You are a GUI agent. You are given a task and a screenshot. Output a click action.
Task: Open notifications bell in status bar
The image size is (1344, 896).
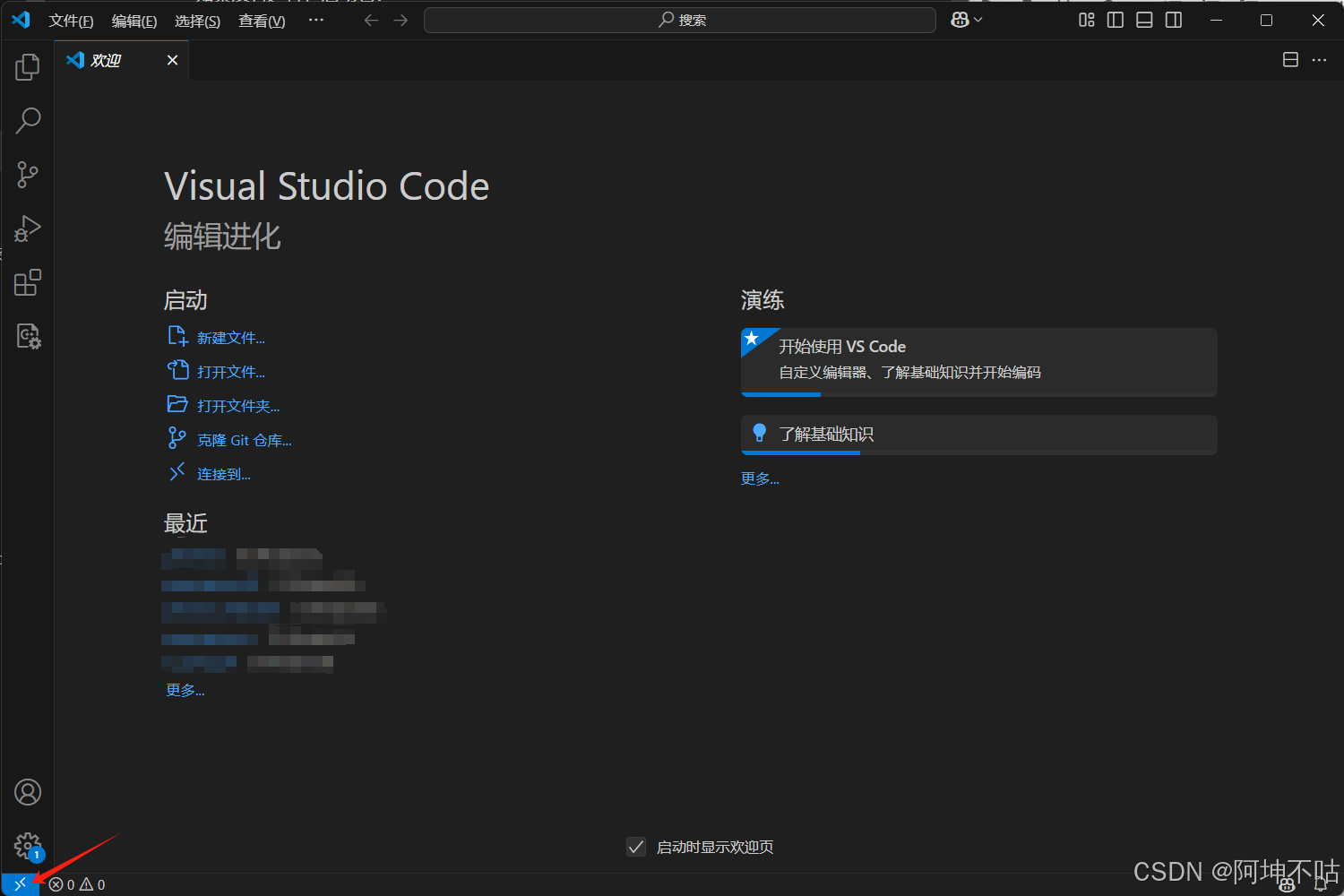[x=1320, y=885]
